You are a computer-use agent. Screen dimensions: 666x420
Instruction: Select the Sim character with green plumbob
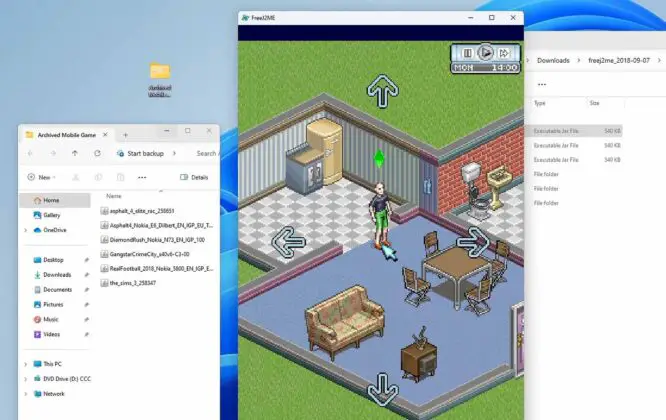(x=381, y=214)
